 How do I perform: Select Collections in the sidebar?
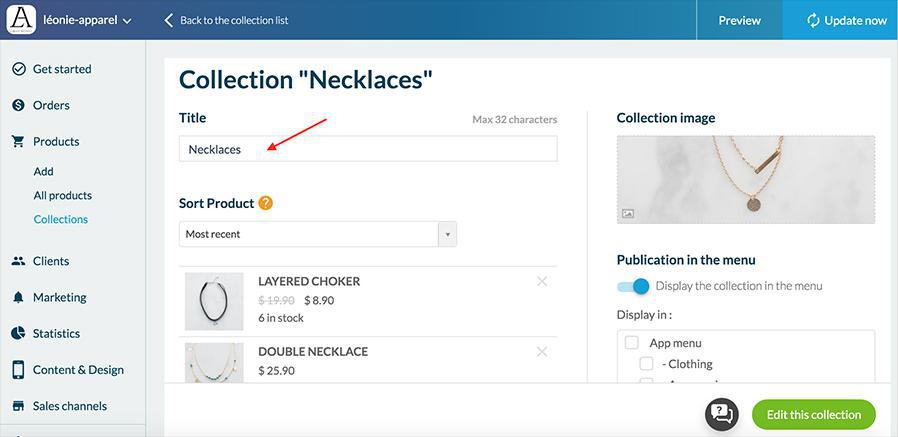tap(61, 219)
